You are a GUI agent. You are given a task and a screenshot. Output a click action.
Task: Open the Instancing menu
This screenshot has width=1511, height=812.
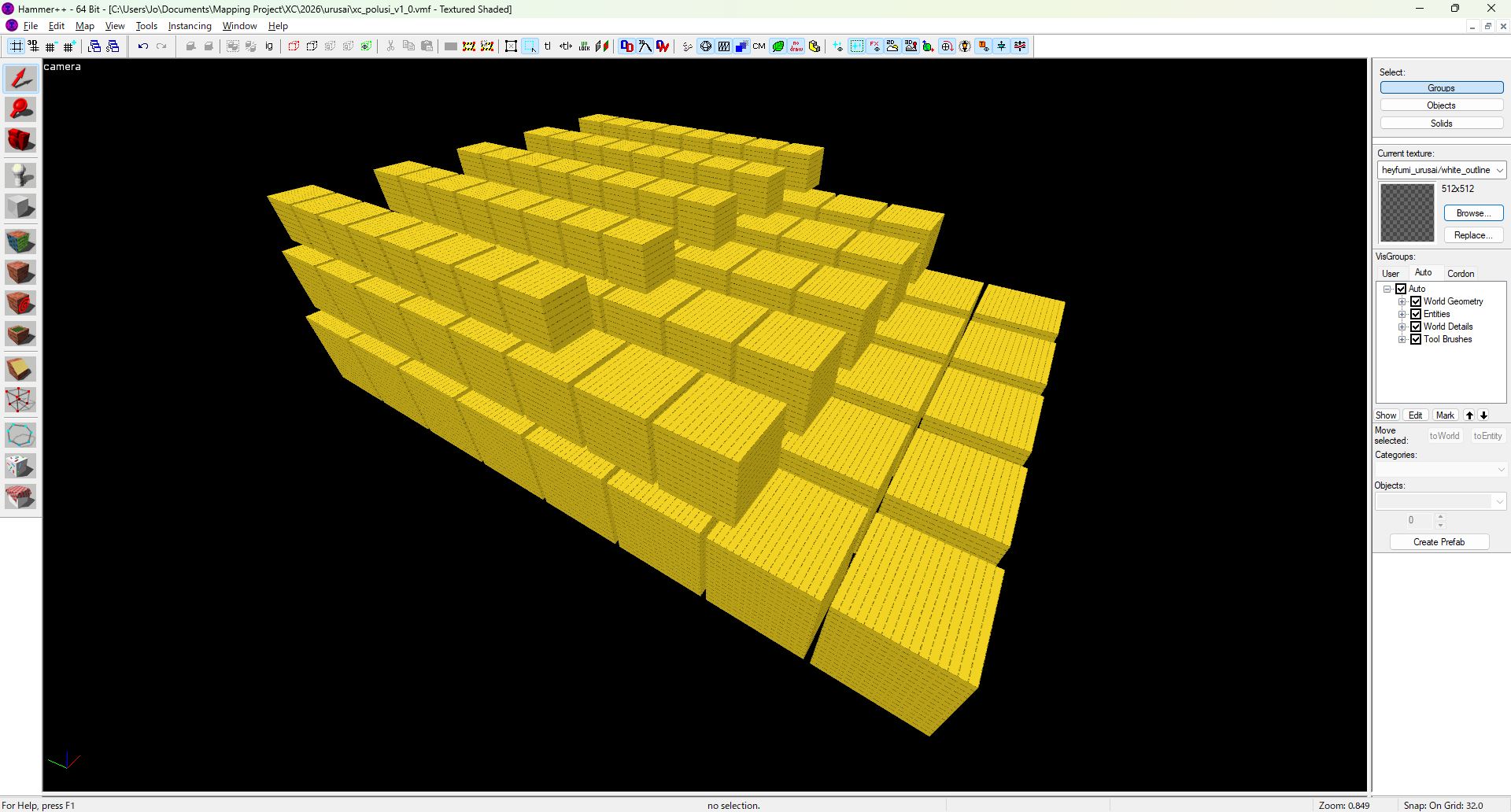190,26
